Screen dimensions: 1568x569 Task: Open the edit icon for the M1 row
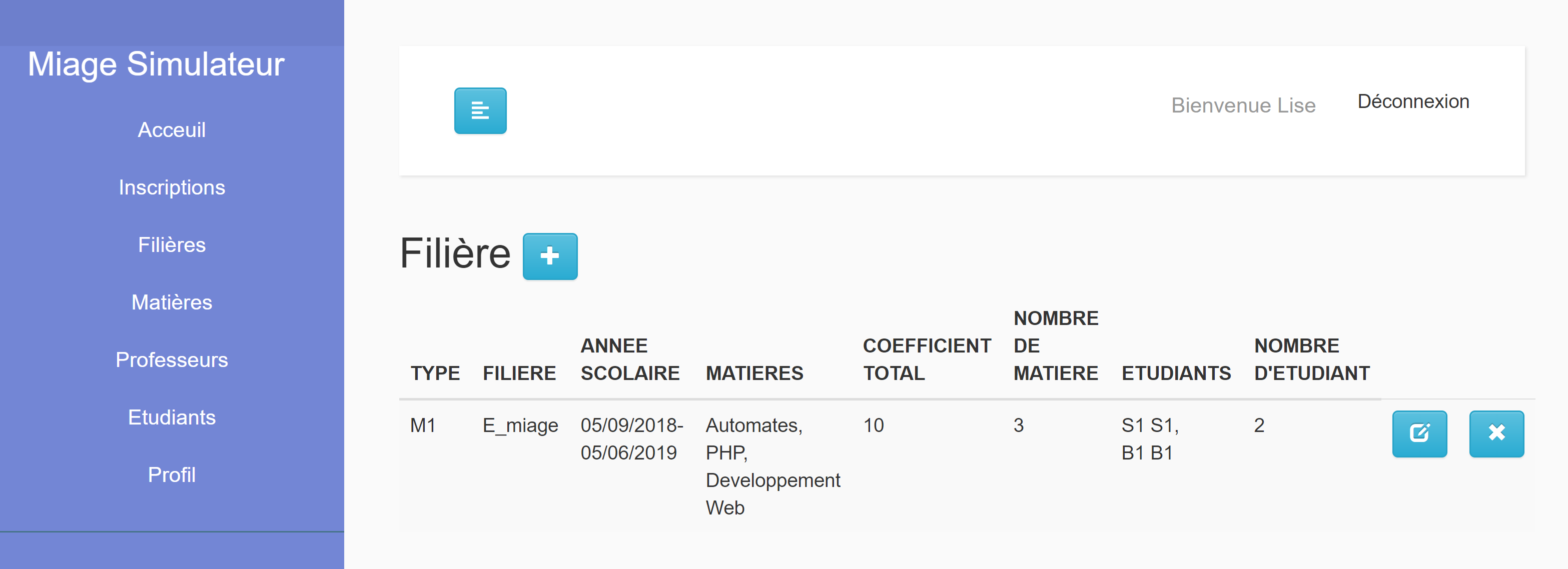(1419, 434)
